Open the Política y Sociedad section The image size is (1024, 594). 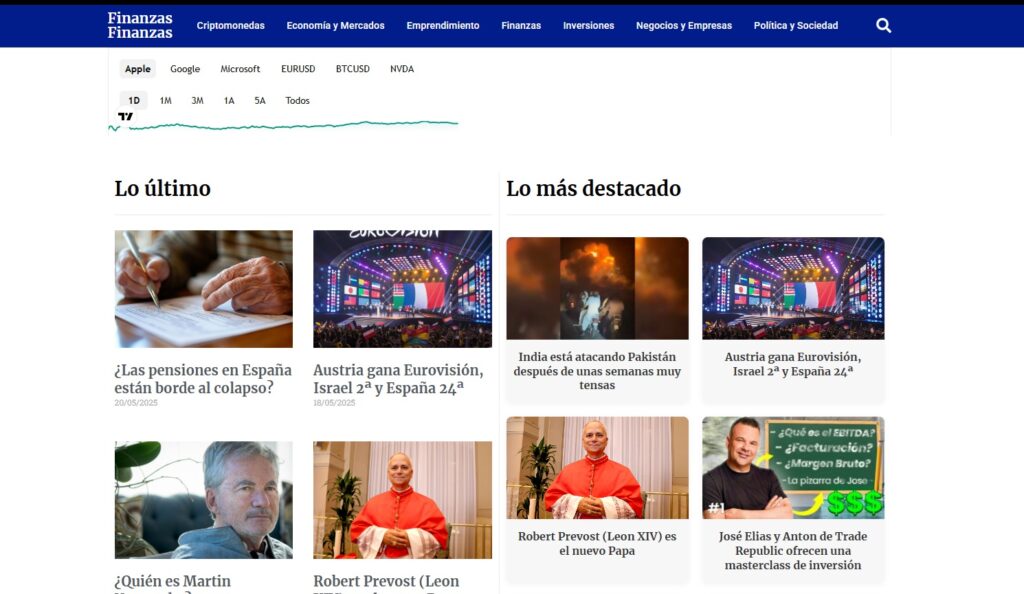tap(795, 25)
